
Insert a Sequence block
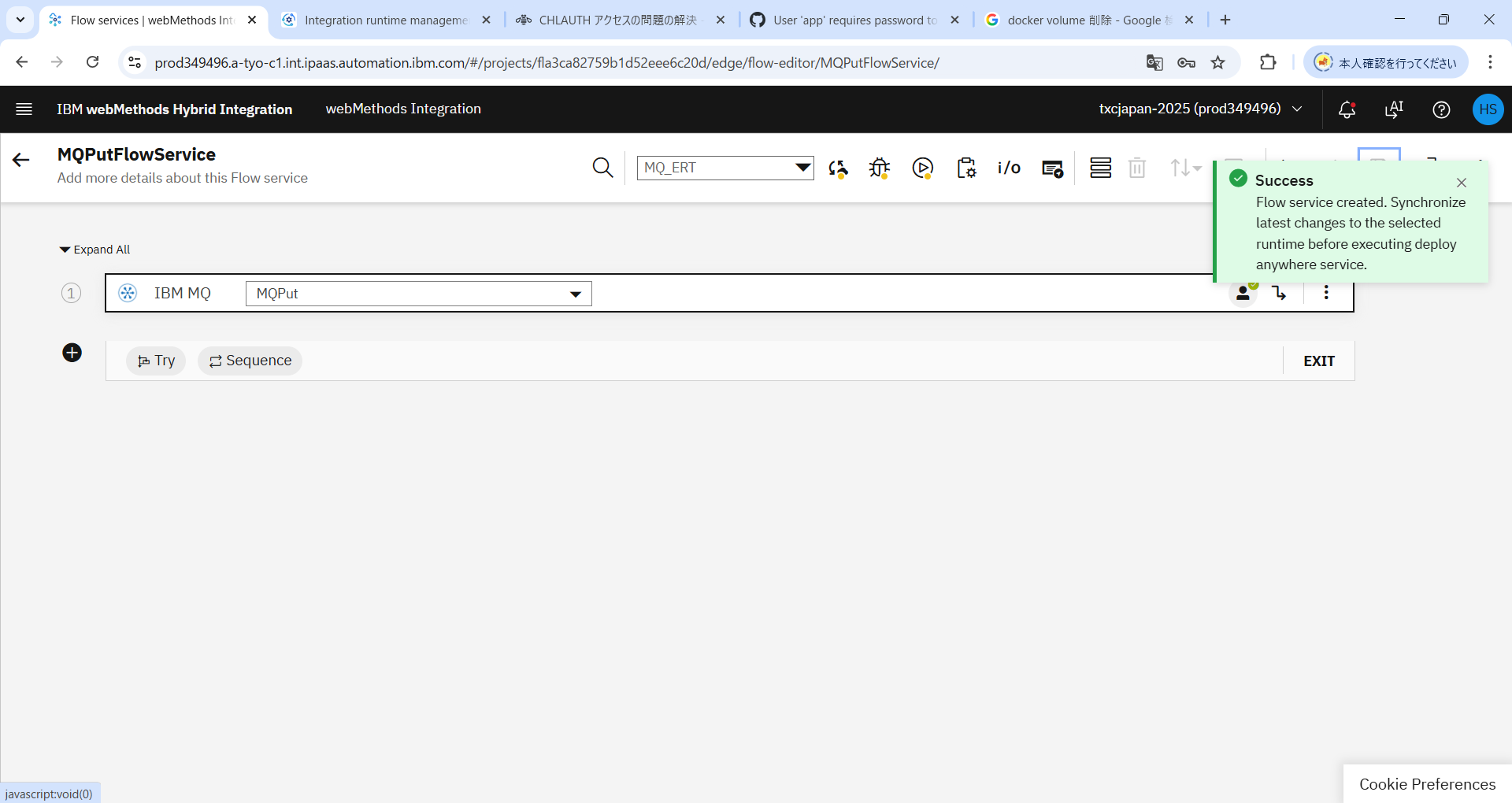250,361
